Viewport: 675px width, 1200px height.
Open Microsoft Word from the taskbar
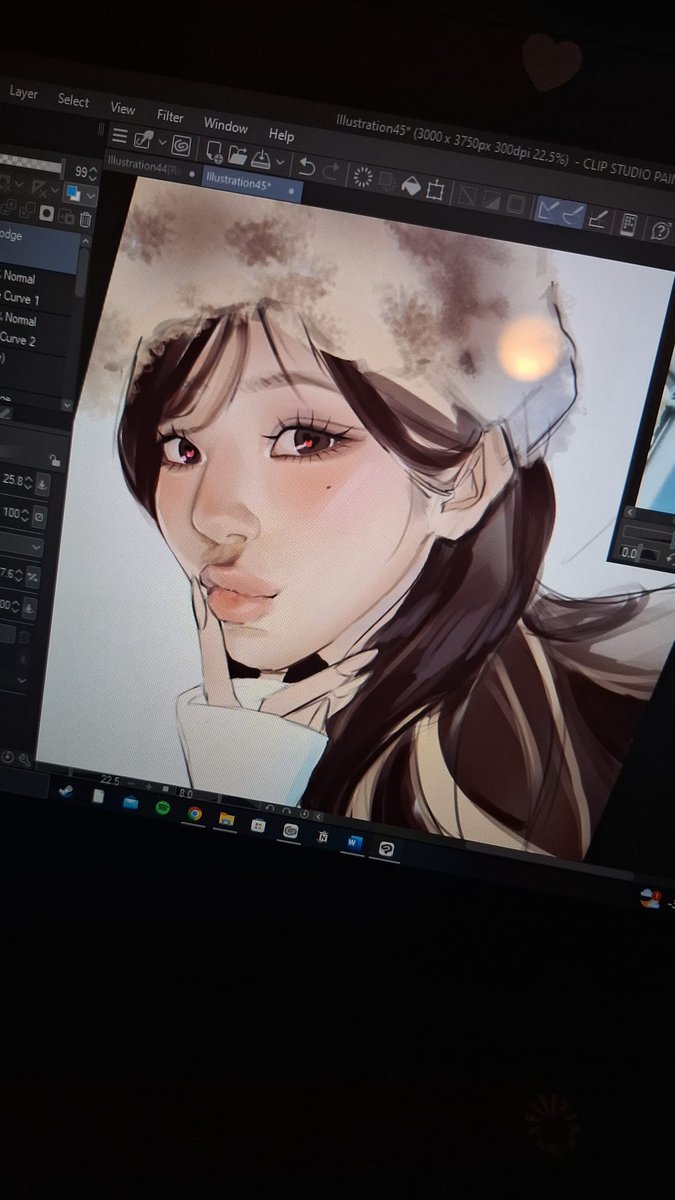click(x=354, y=843)
